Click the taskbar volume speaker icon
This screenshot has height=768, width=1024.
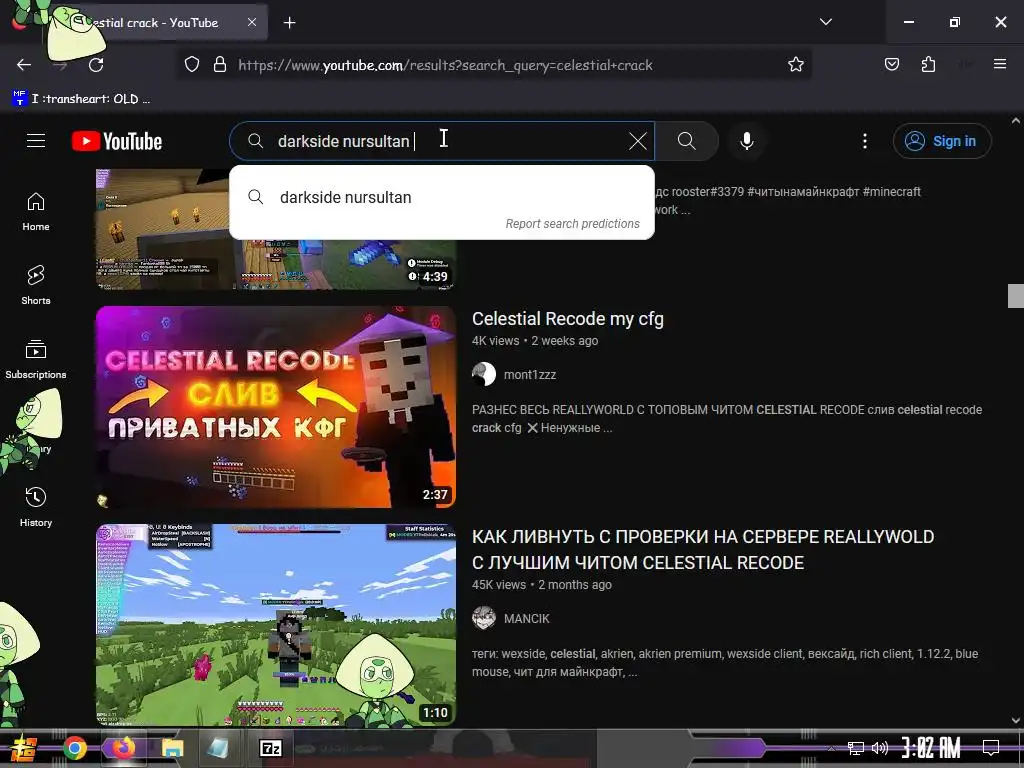pyautogui.click(x=880, y=748)
